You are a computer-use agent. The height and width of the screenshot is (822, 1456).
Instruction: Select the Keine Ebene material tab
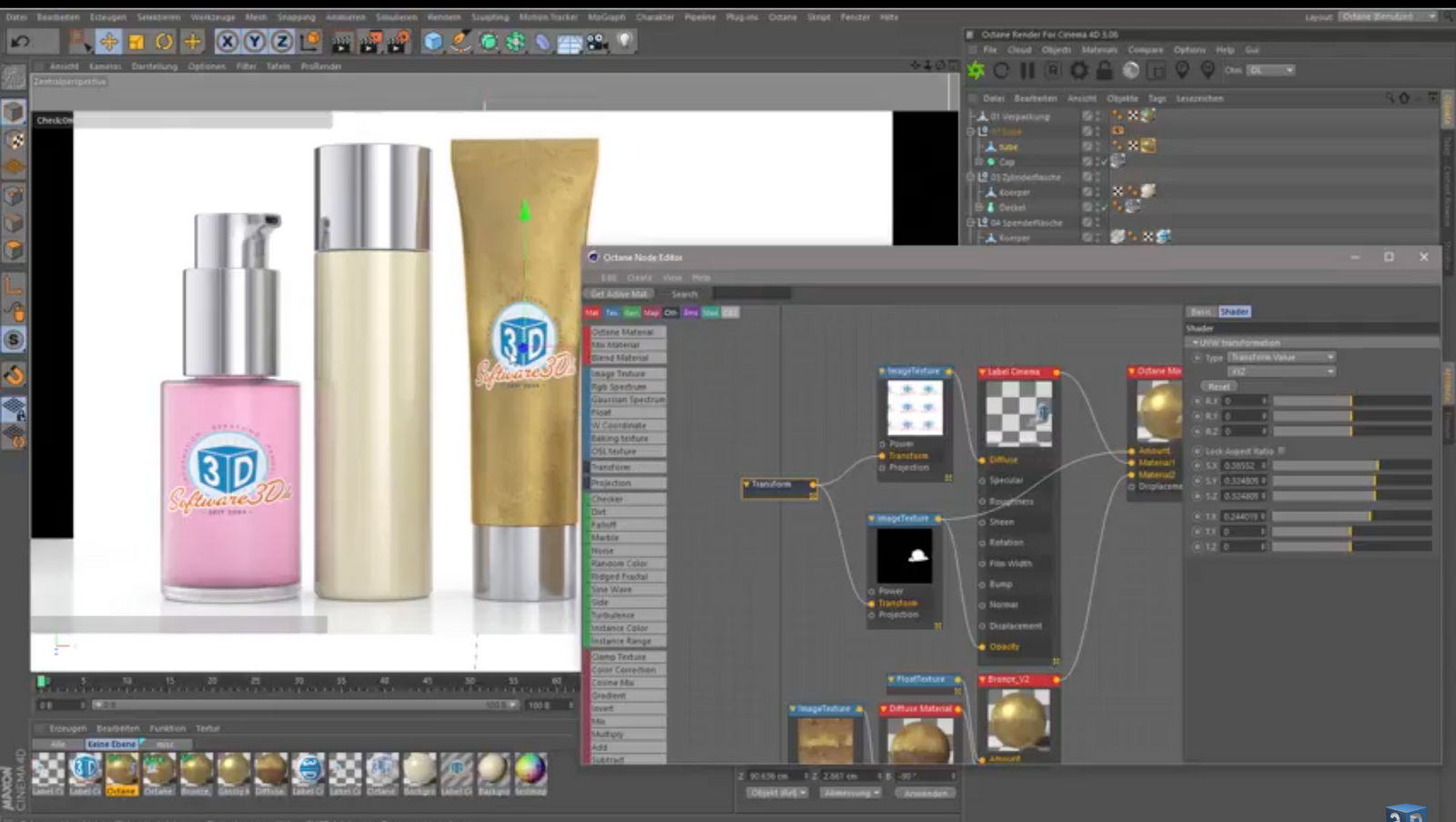[x=112, y=744]
